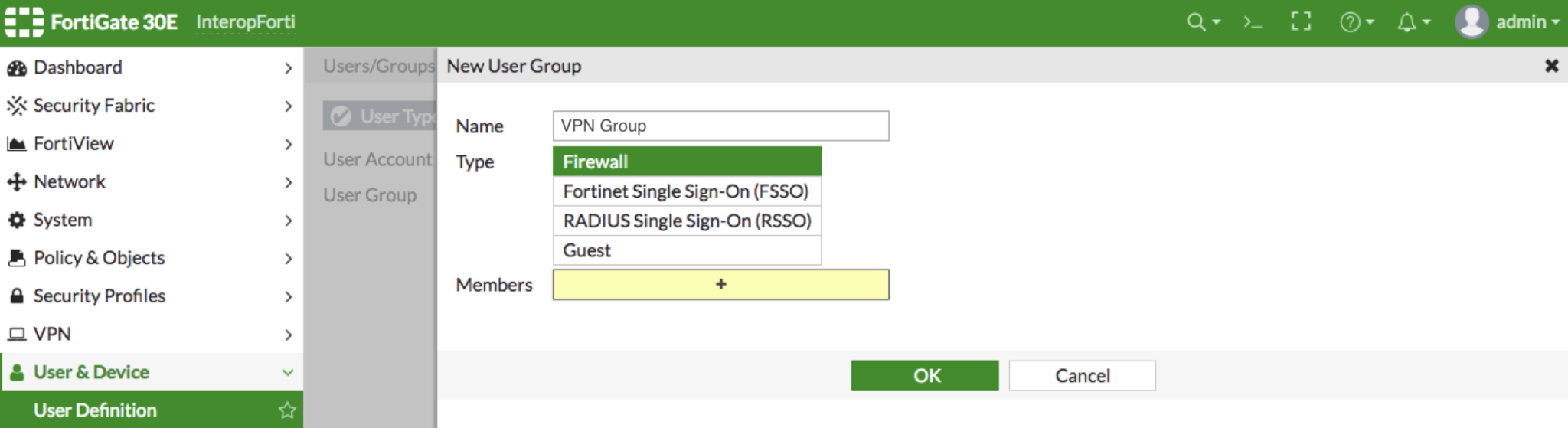
Task: Click the favorite star beside User Definition
Action: click(287, 410)
